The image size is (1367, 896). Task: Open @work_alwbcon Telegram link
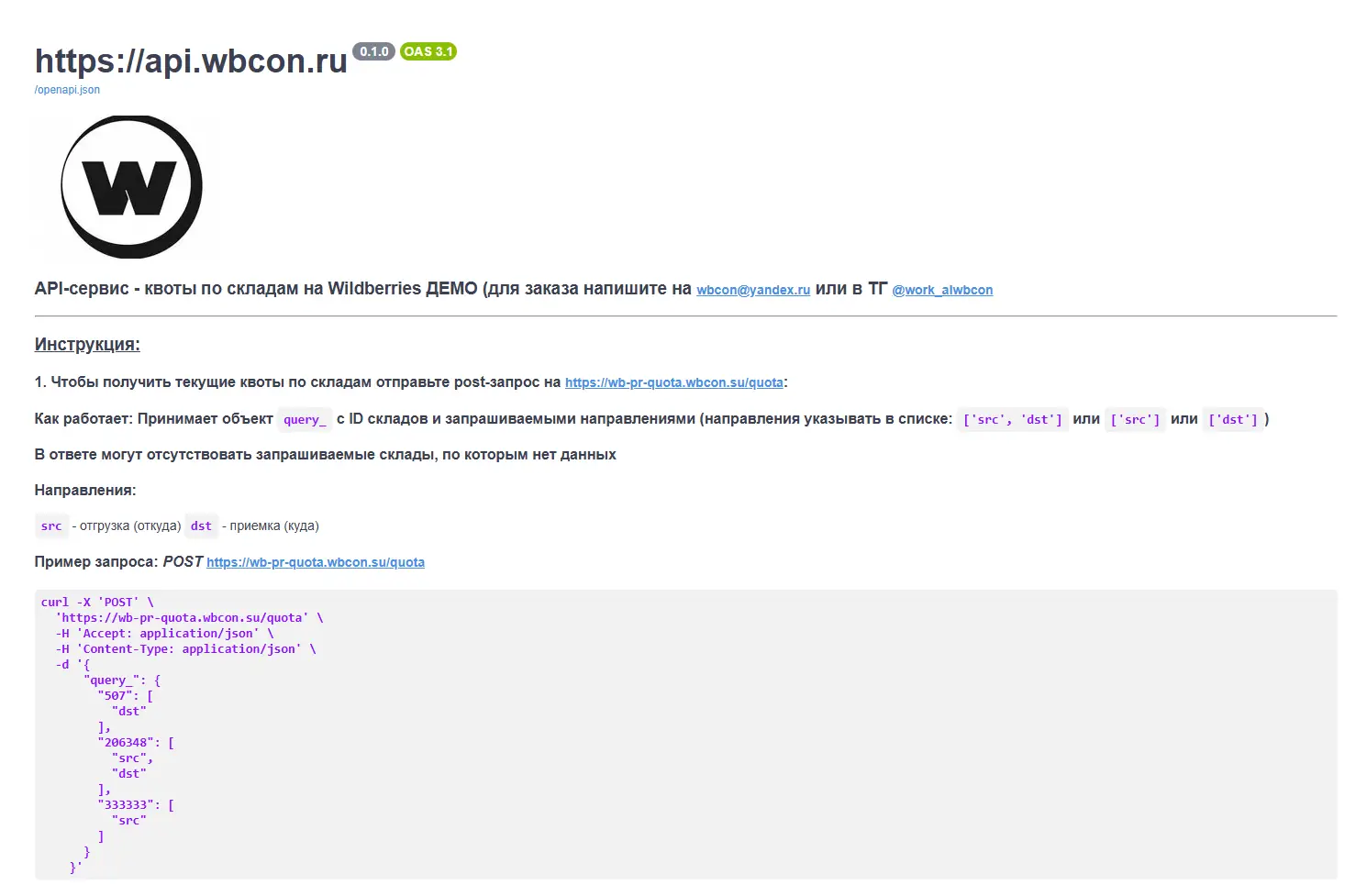pos(942,290)
